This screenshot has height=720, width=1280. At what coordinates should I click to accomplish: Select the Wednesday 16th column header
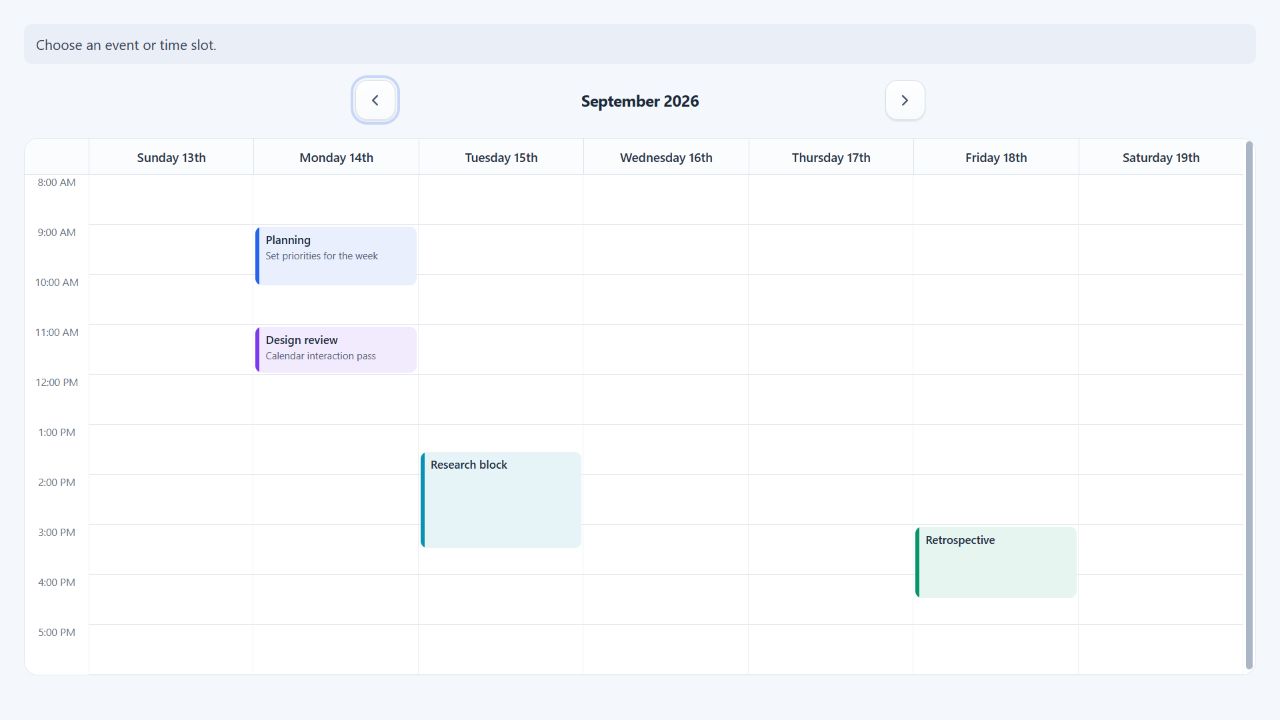(x=666, y=157)
